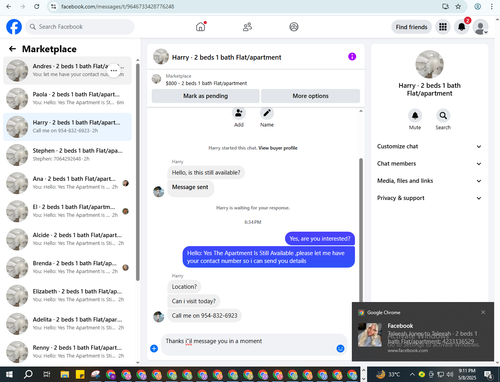This screenshot has height=382, width=500.
Task: Focus the Search Facebook field
Action: click(x=80, y=27)
